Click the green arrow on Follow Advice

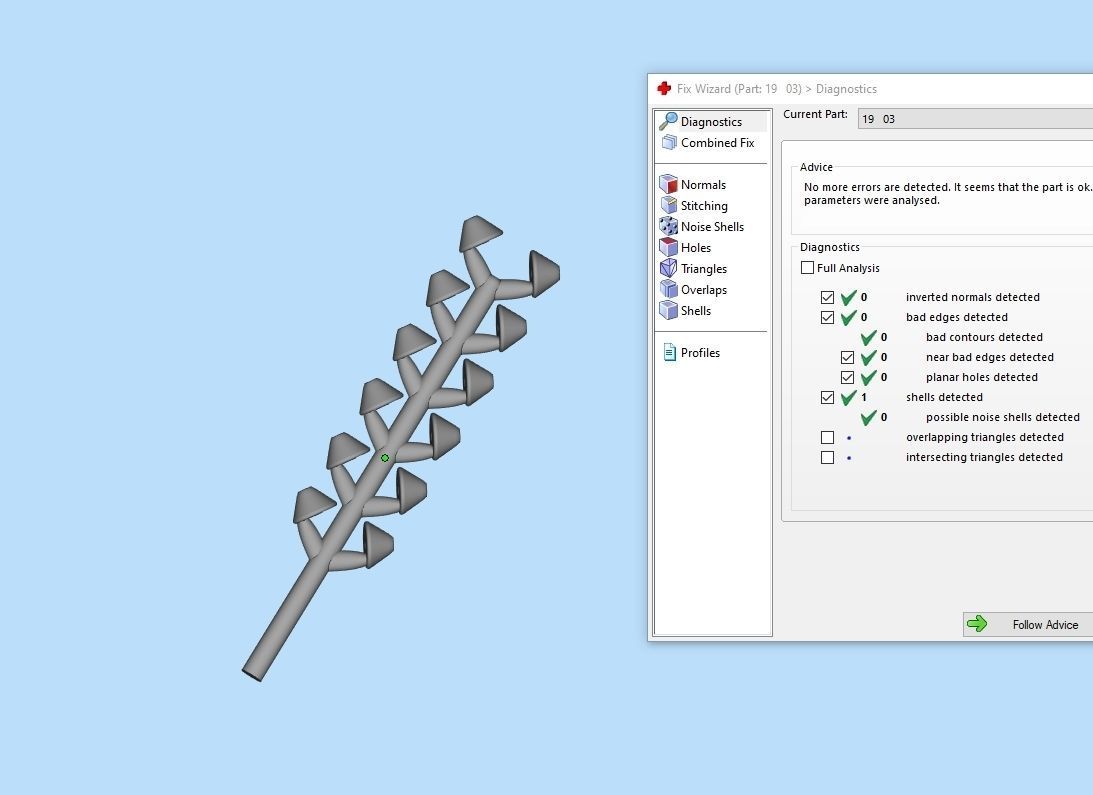977,623
